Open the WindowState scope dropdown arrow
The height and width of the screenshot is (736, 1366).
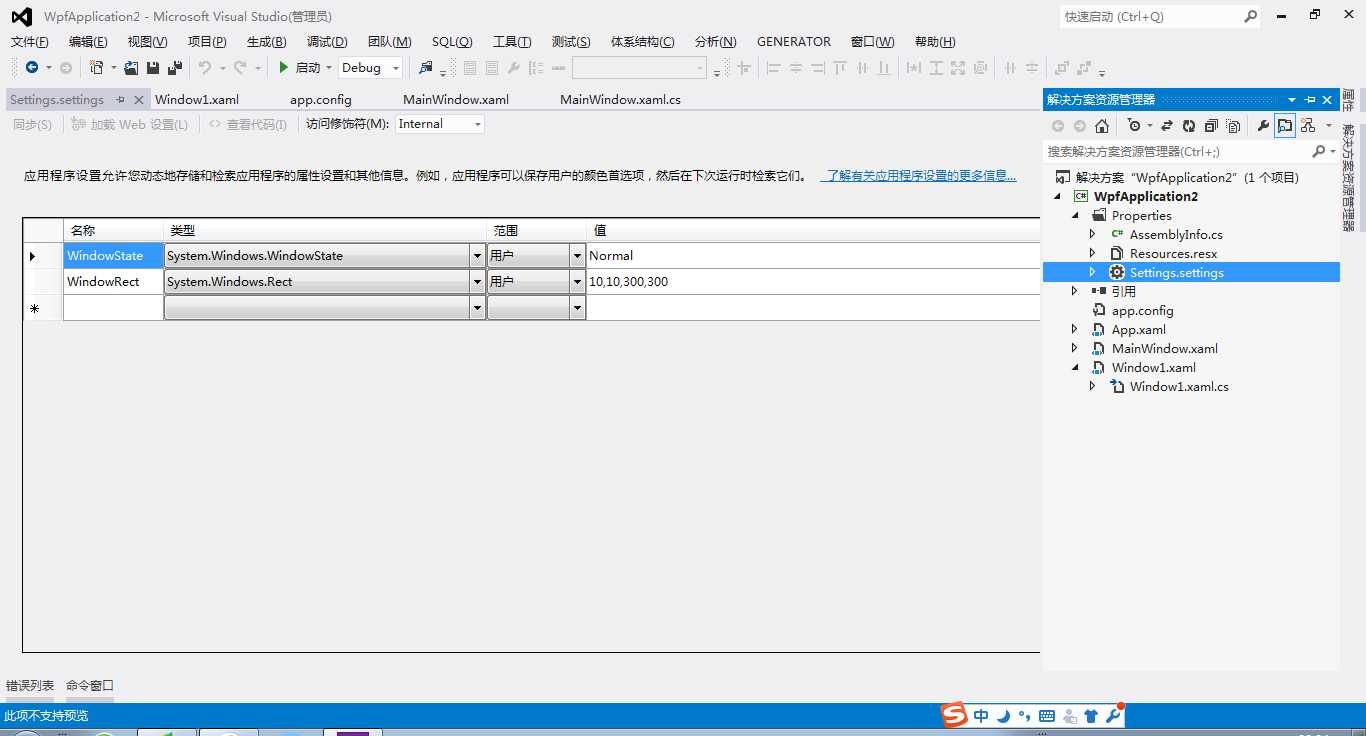pyautogui.click(x=577, y=256)
